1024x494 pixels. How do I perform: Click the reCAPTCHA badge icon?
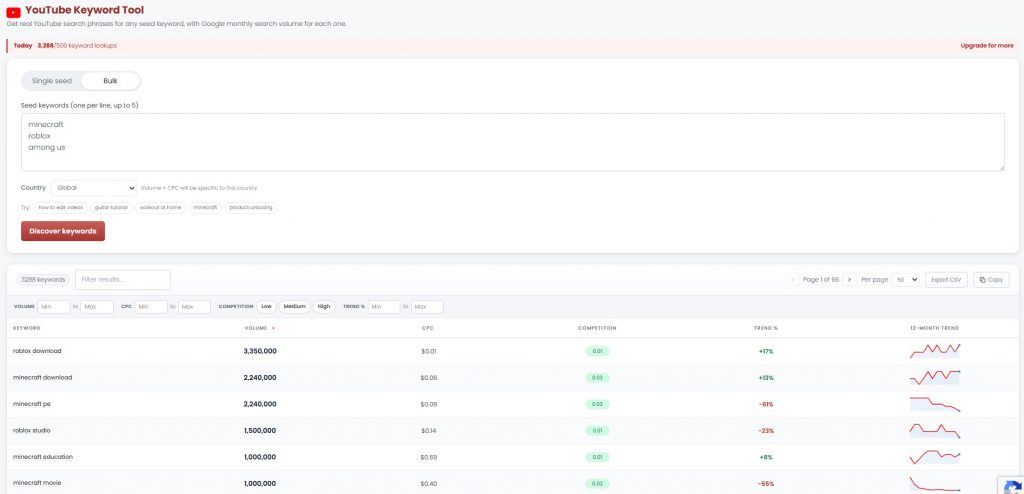(1011, 486)
